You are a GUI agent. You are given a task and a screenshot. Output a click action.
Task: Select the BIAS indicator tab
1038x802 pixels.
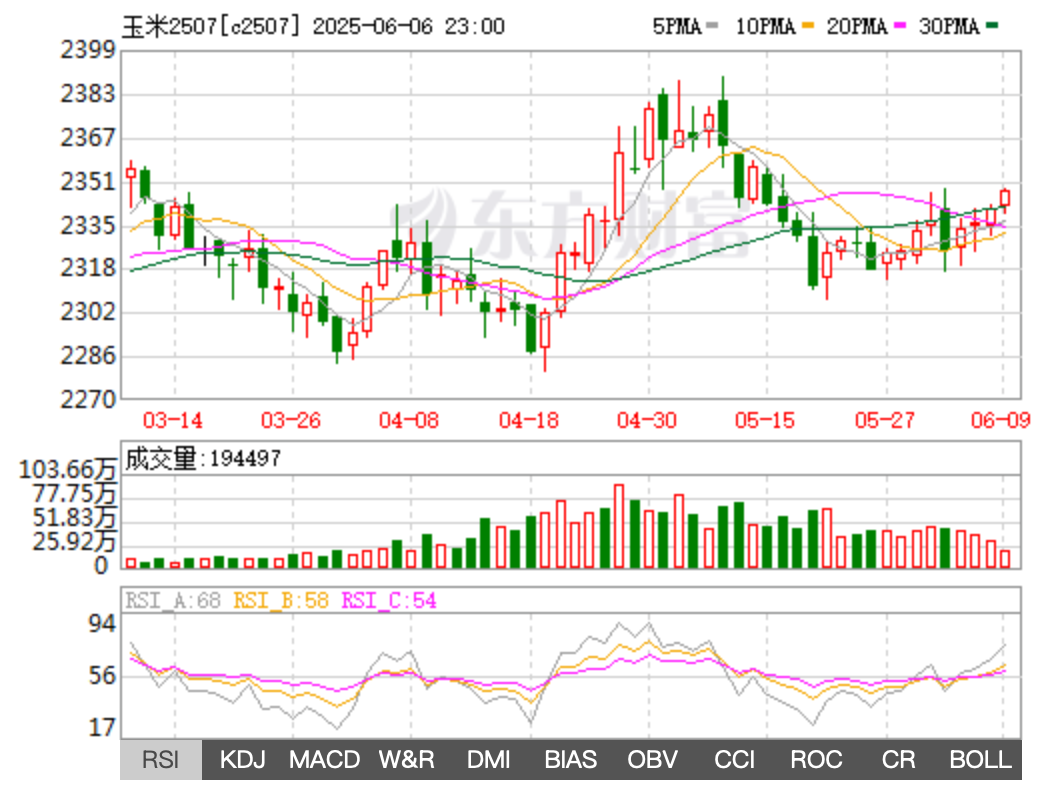(x=570, y=760)
